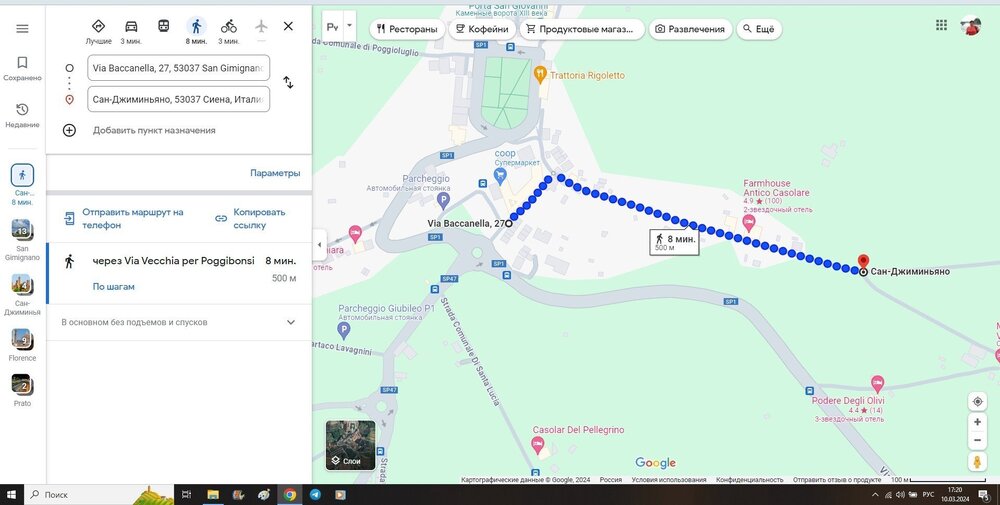Filter by Продуктовые магазины chip
The width and height of the screenshot is (1000, 505).
(x=582, y=29)
